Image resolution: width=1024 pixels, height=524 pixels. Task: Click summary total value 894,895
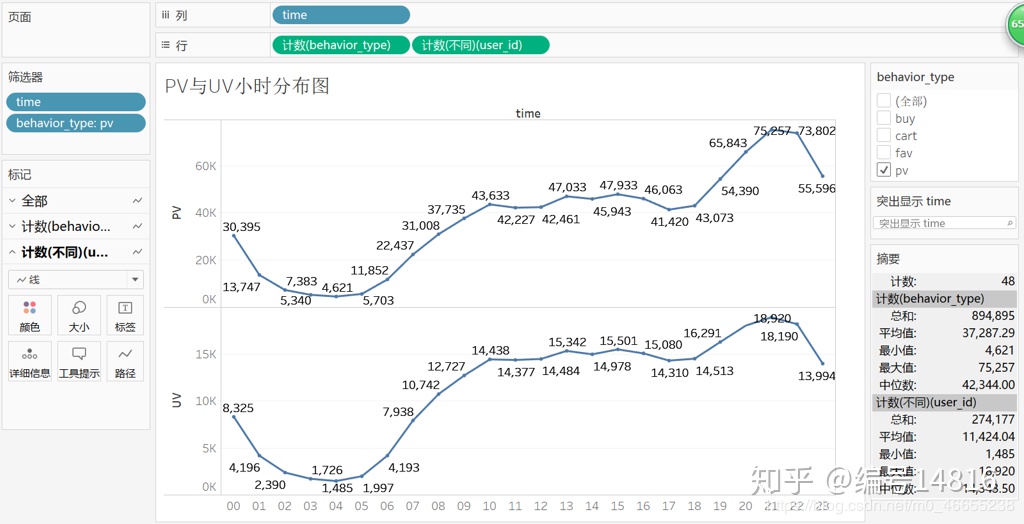[x=993, y=316]
